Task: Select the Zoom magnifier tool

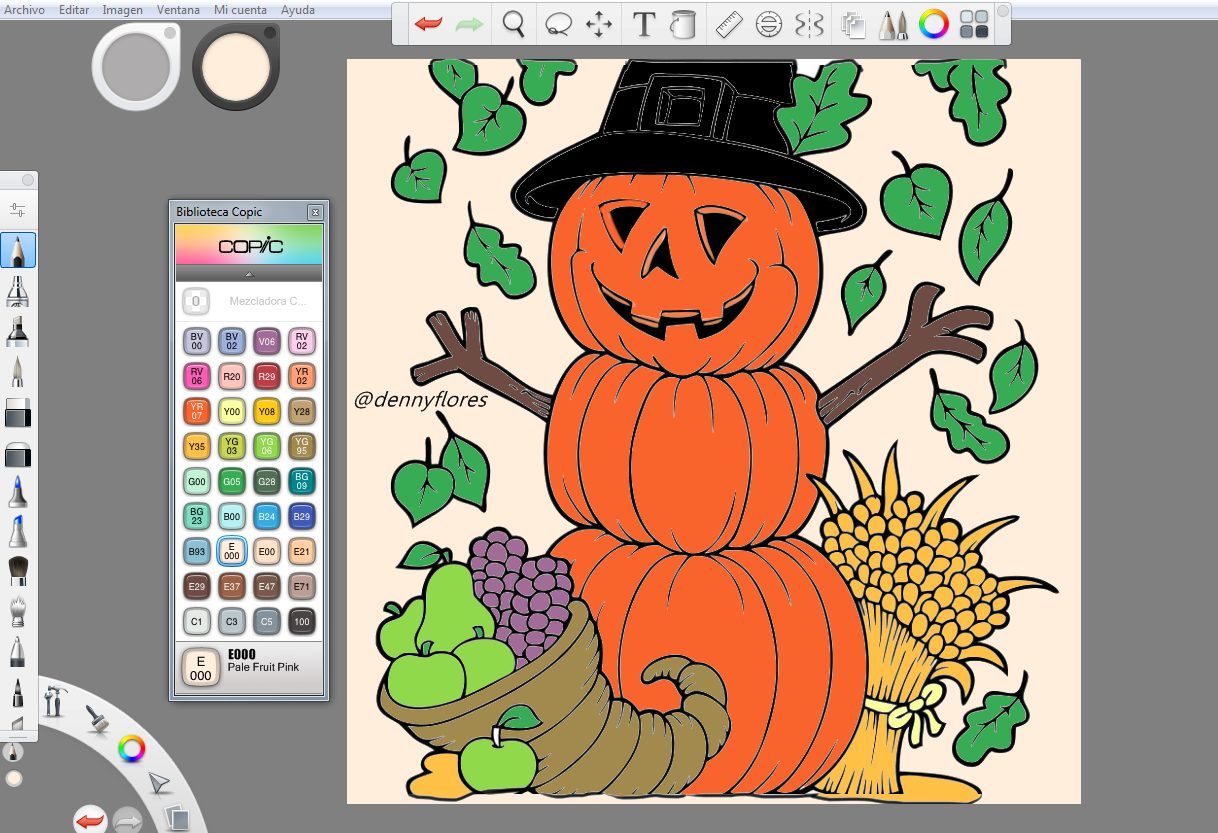Action: (x=514, y=24)
